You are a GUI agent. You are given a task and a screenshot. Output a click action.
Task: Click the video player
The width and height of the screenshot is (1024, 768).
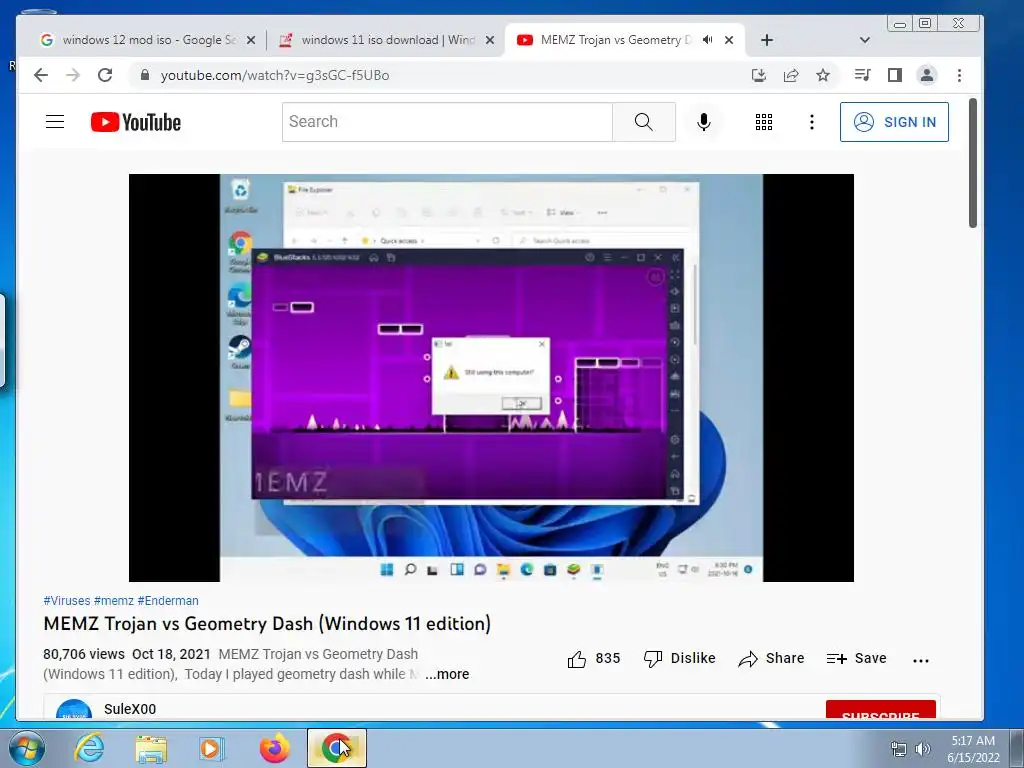point(491,377)
